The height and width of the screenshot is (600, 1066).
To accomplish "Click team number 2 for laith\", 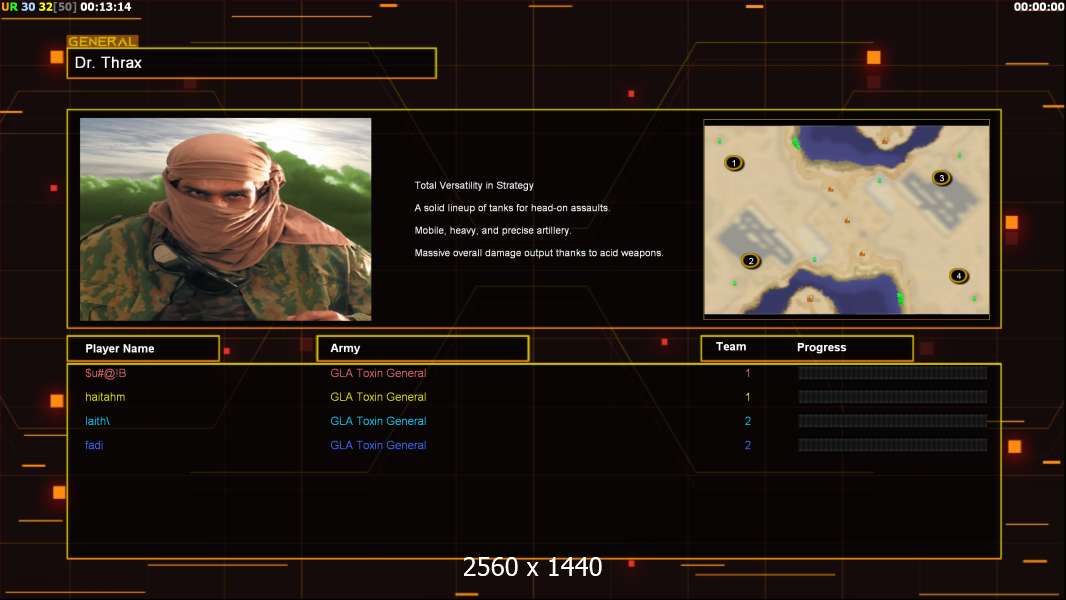I will [x=748, y=421].
